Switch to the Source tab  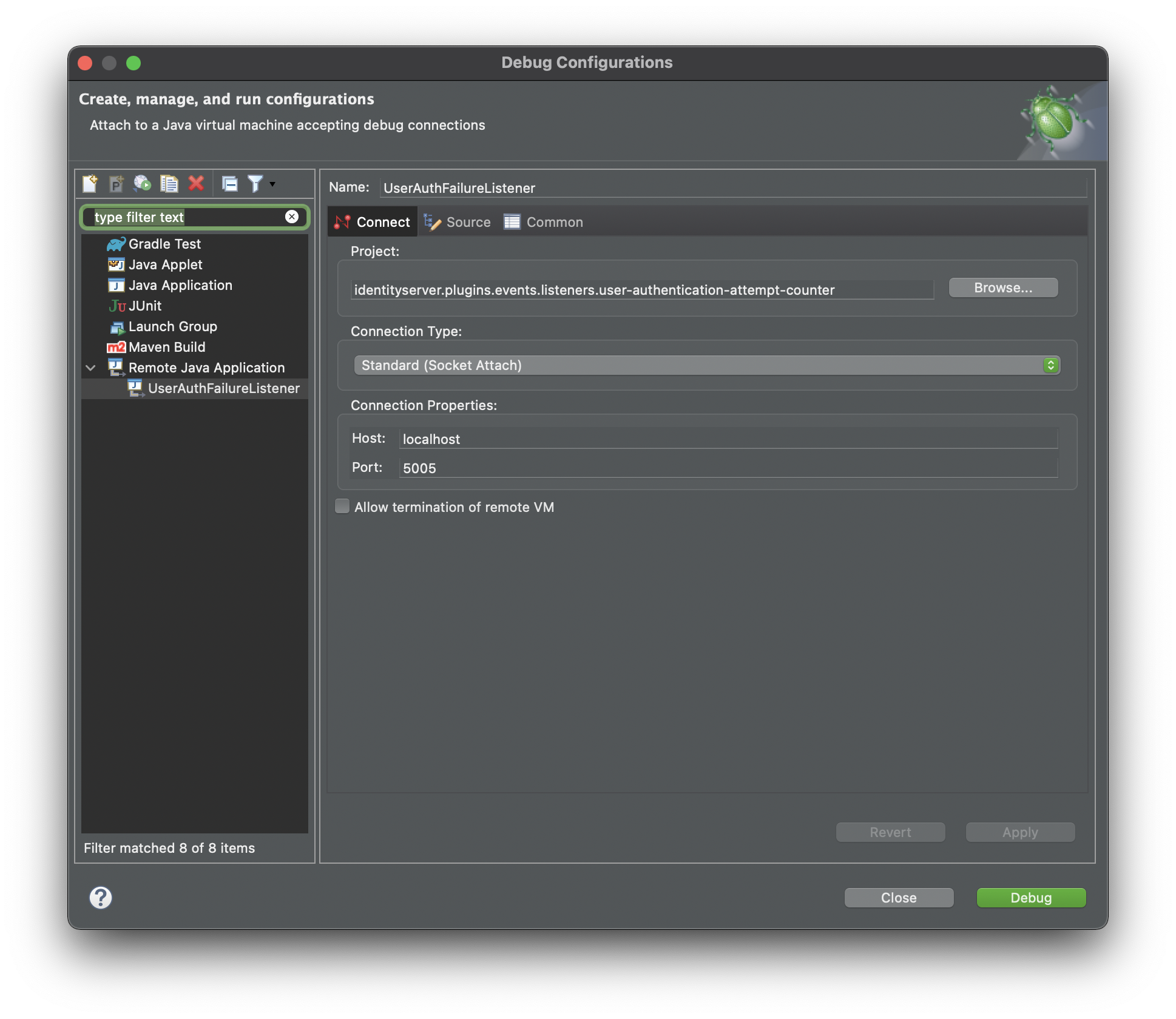(458, 222)
